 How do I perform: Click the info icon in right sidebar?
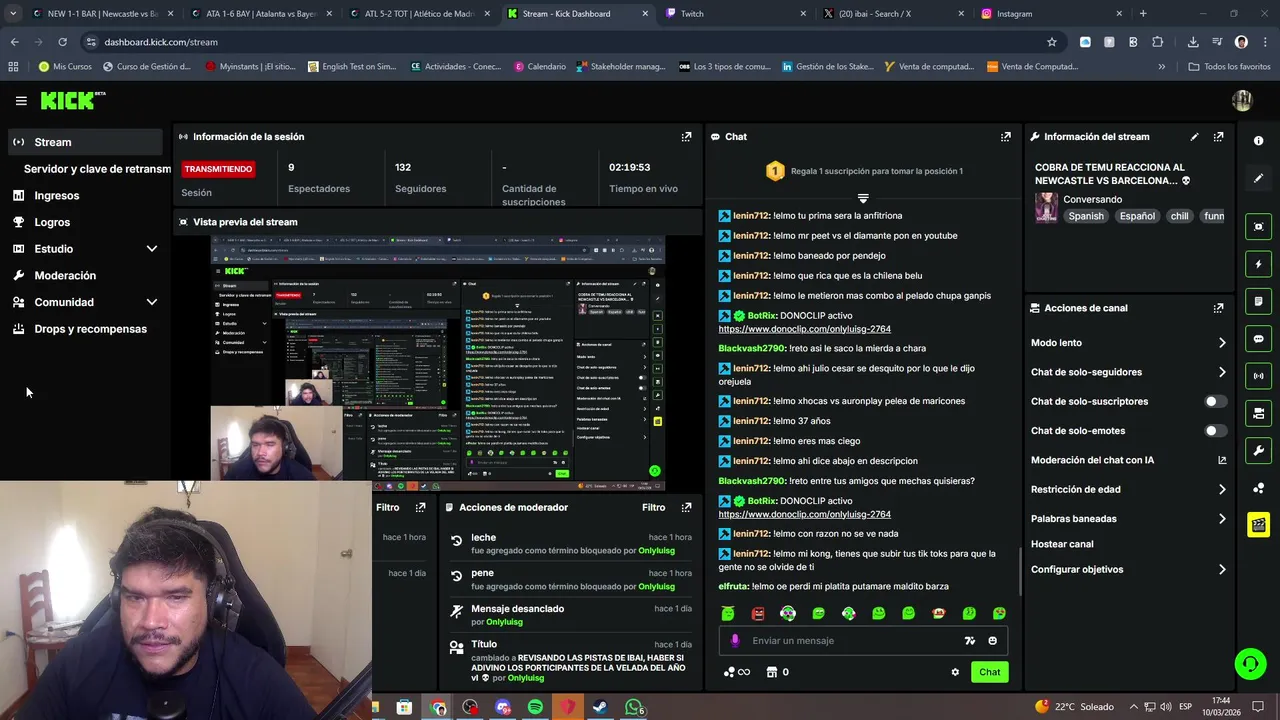click(1258, 141)
